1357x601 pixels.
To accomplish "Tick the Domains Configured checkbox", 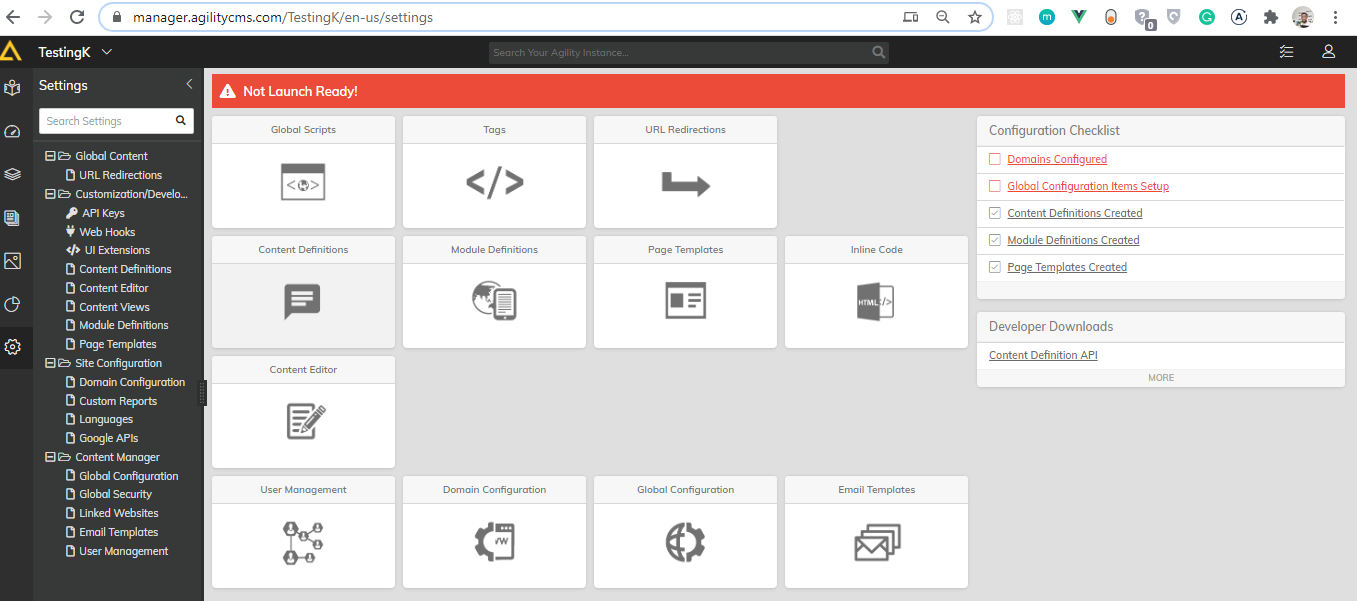I will (x=994, y=159).
